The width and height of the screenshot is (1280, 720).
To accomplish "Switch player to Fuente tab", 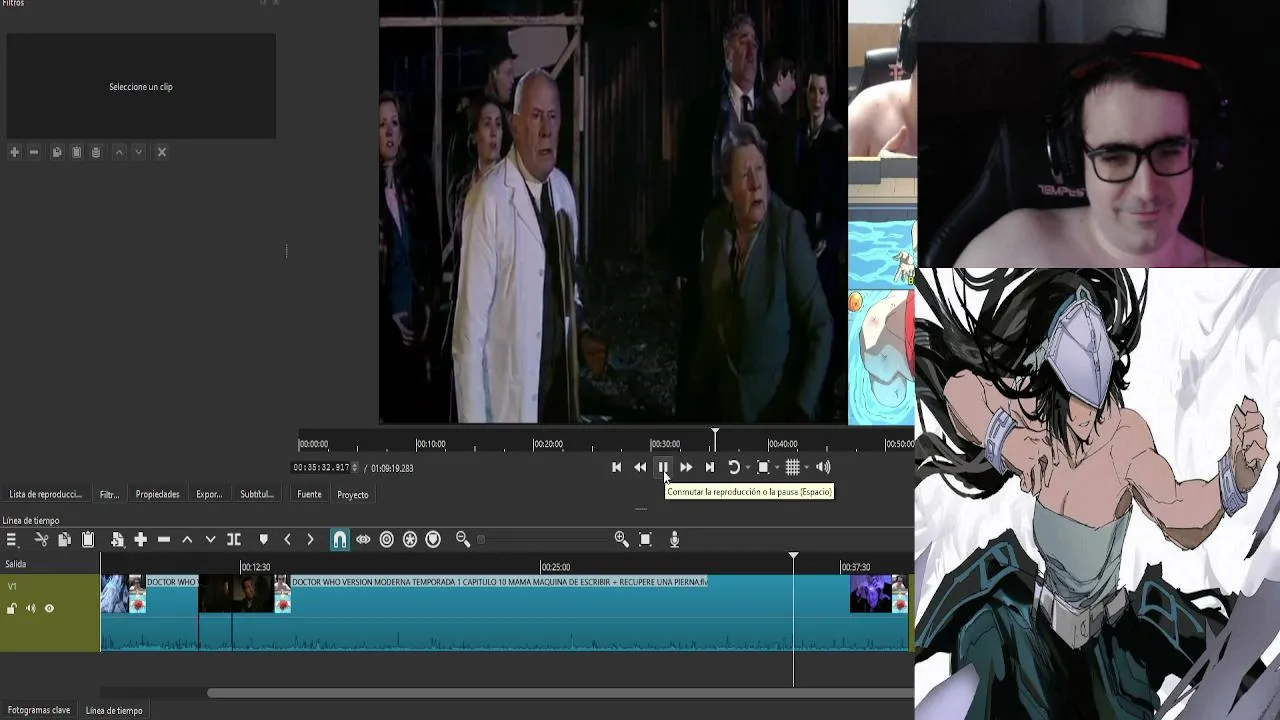I will [310, 494].
